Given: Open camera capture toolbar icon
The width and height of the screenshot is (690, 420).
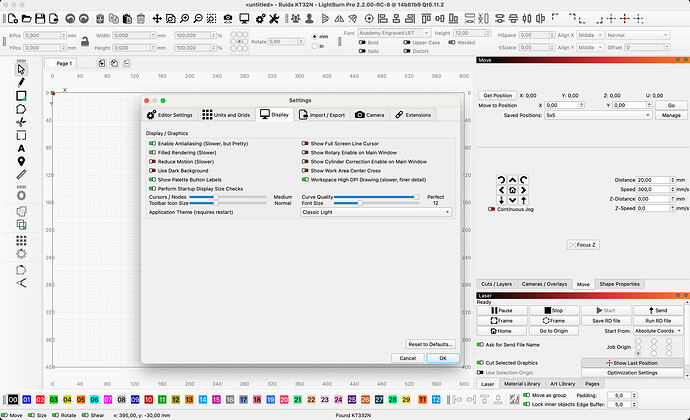Looking at the screenshot, I should tap(228, 18).
